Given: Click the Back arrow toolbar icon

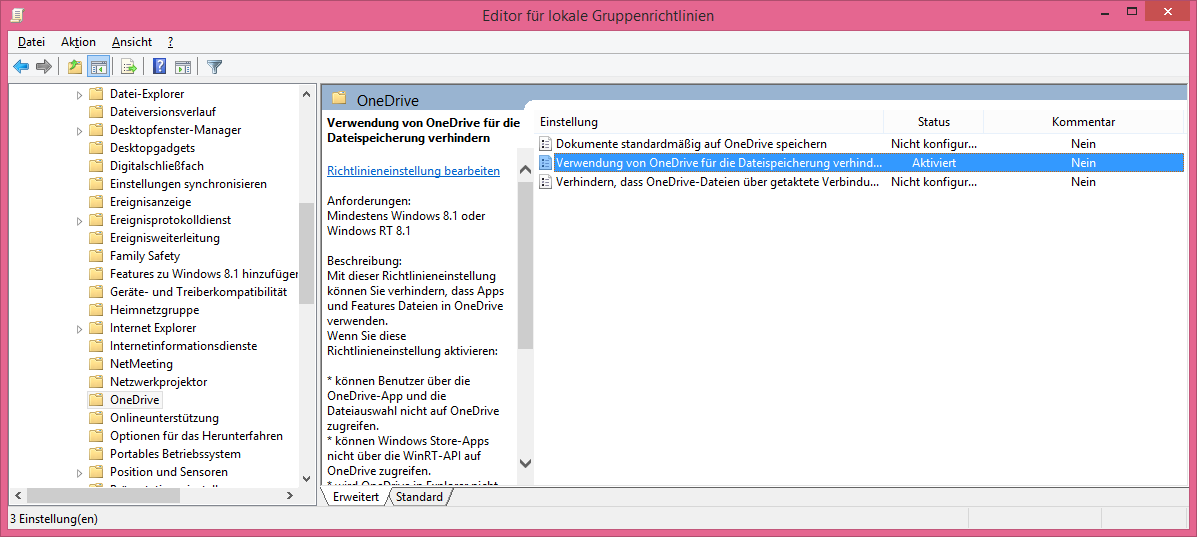Looking at the screenshot, I should 21,67.
